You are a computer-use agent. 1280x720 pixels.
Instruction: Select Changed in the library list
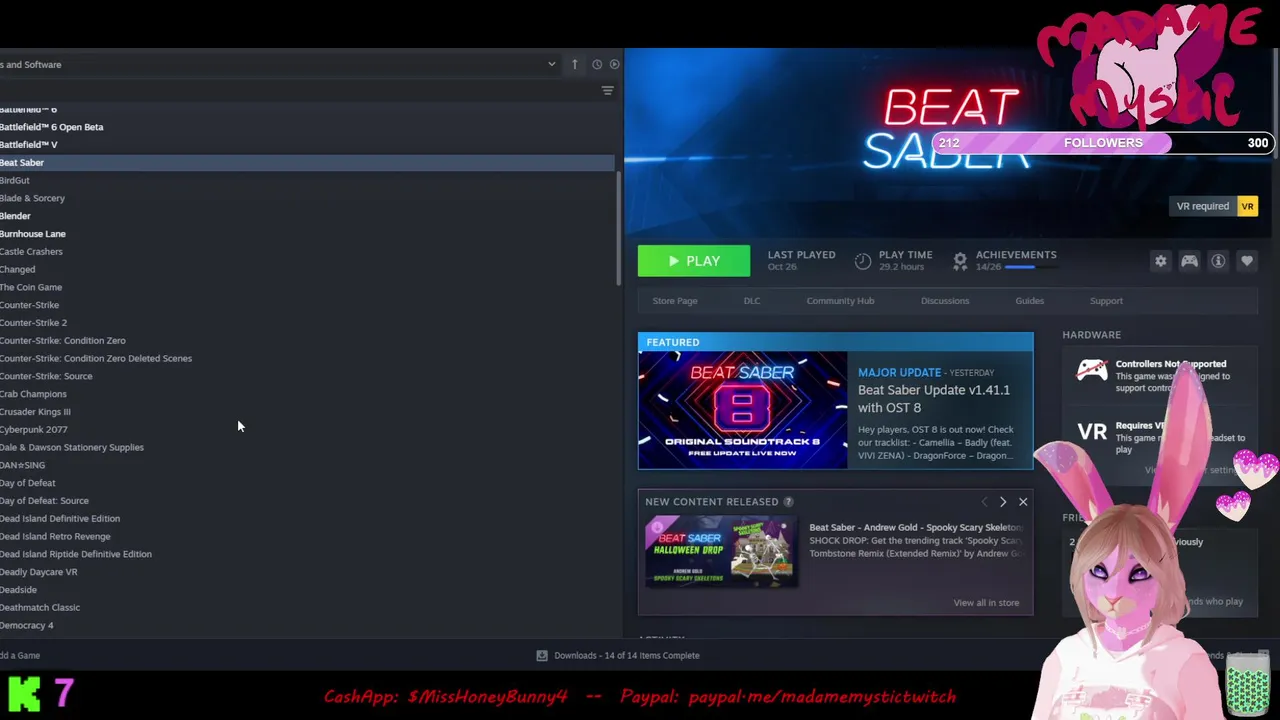pyautogui.click(x=307, y=269)
